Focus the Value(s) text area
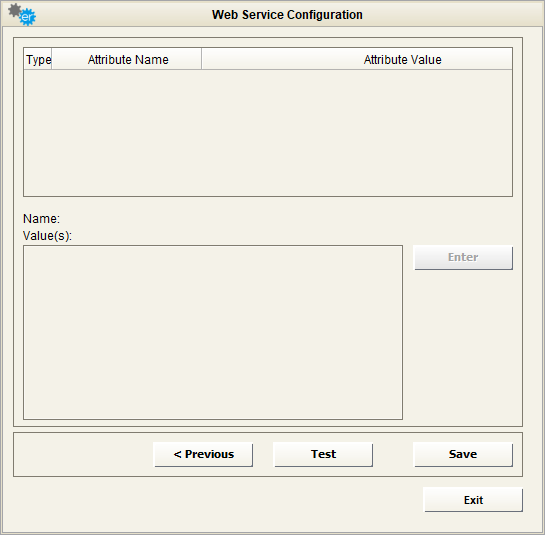The image size is (545, 535). pos(213,332)
